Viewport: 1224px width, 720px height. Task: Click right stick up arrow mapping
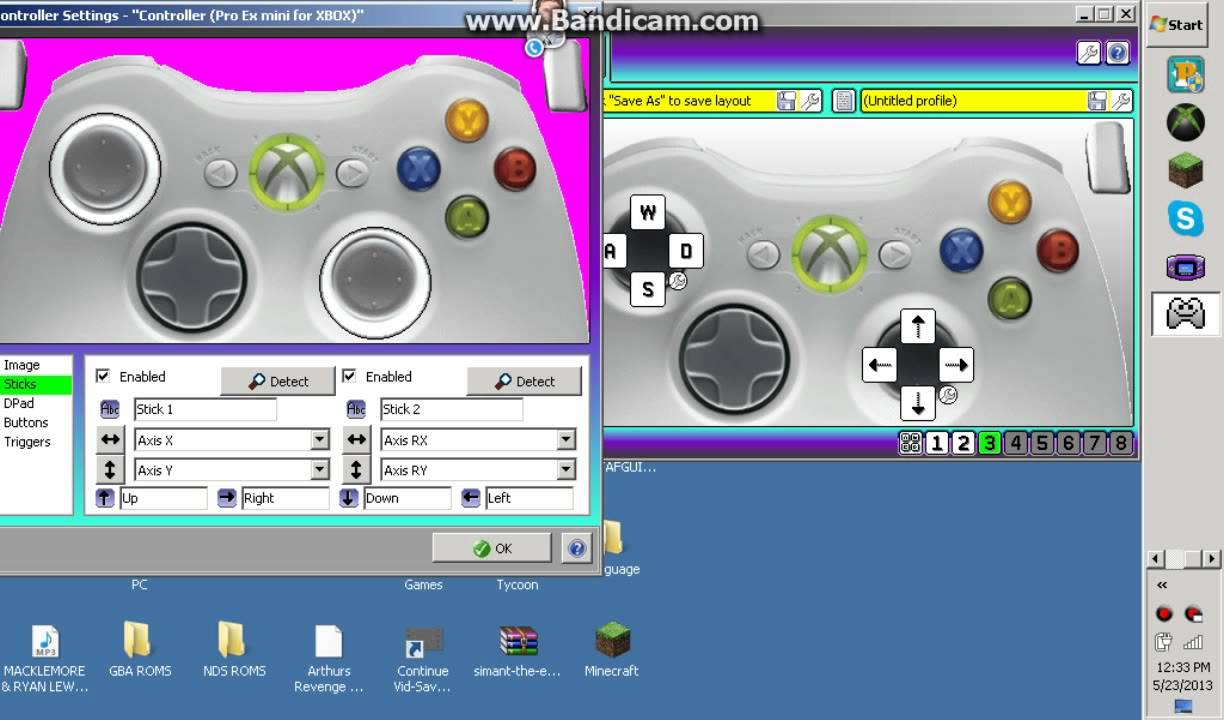918,326
